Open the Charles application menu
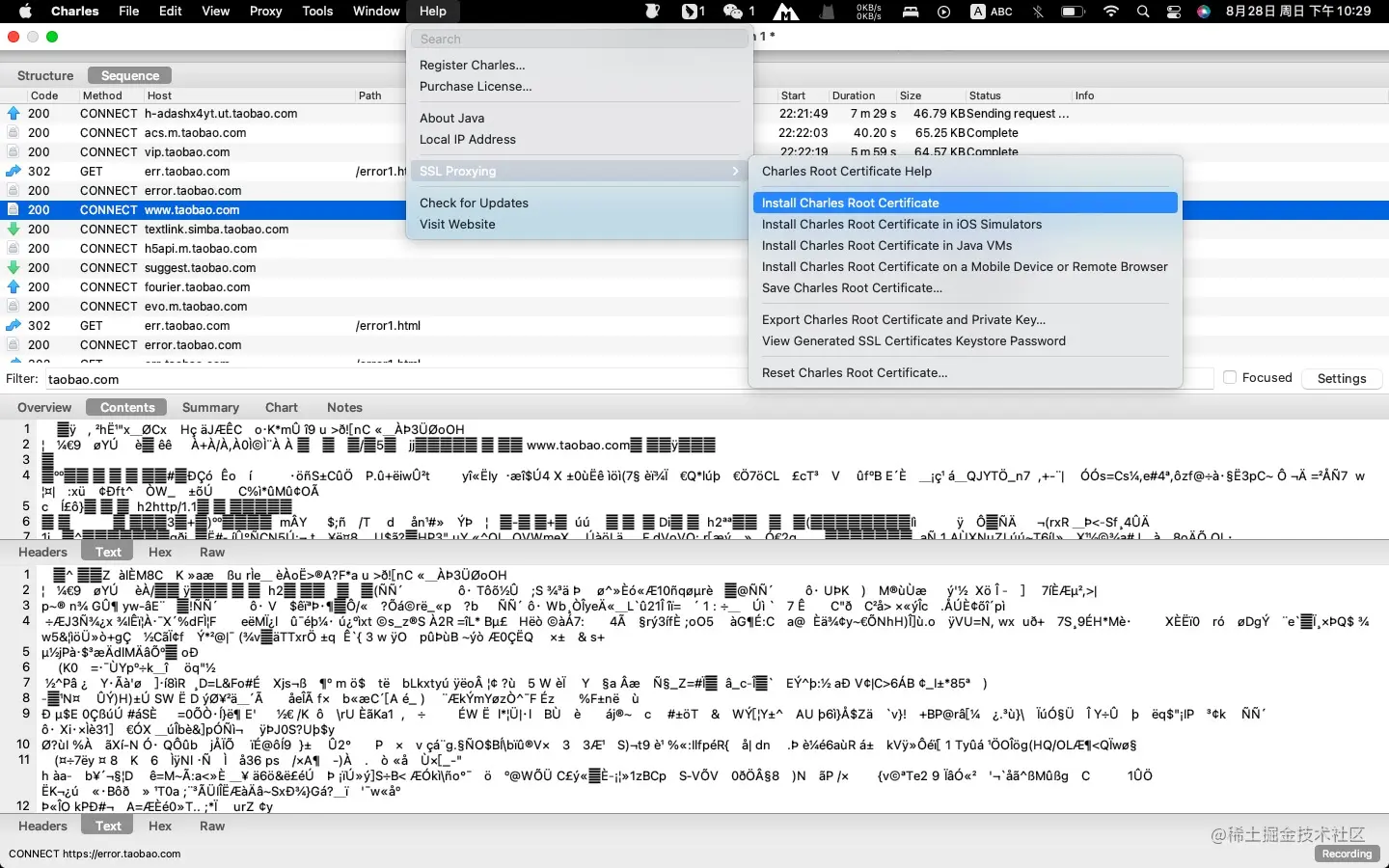This screenshot has width=1389, height=868. tap(74, 12)
